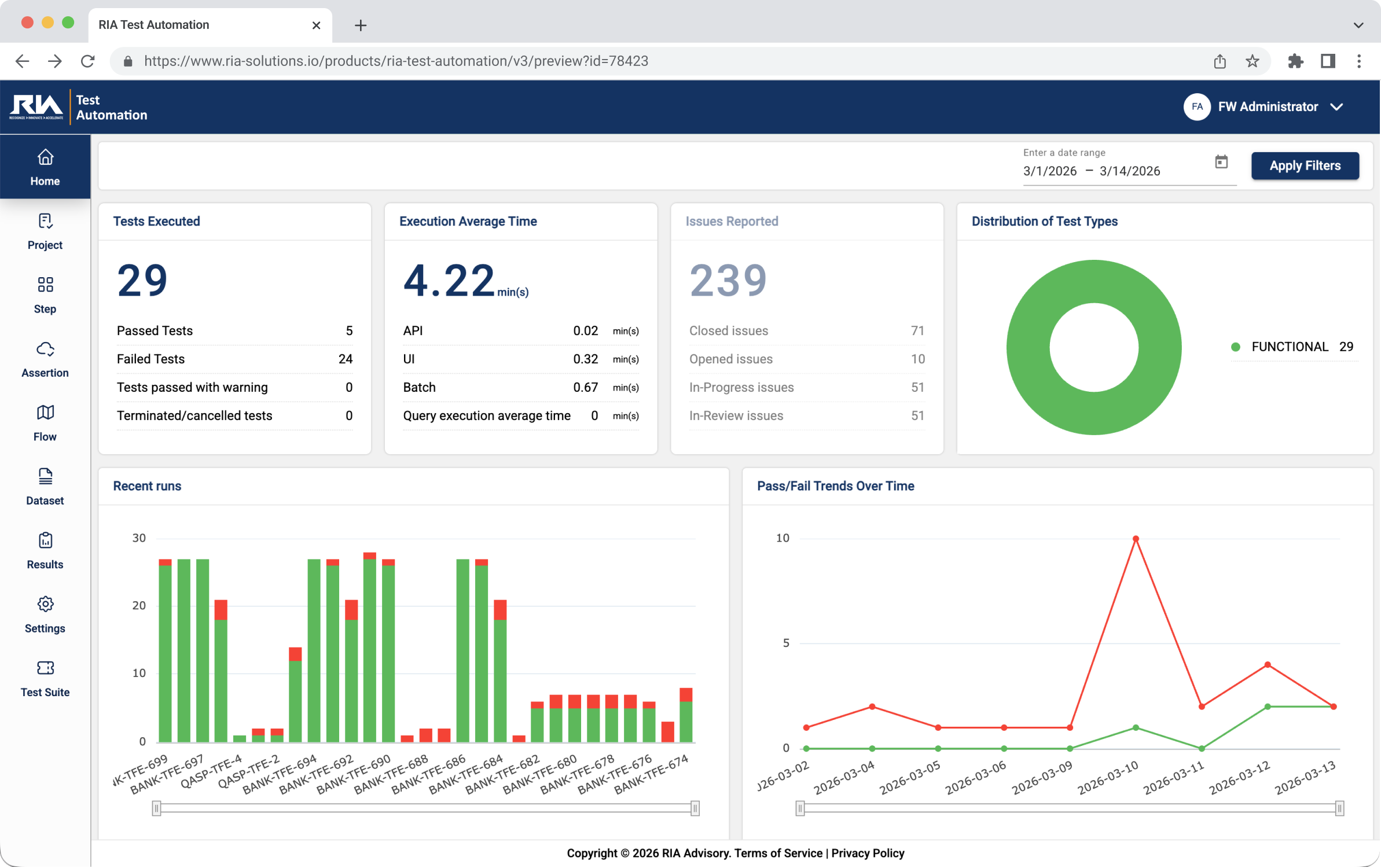The width and height of the screenshot is (1381, 868).
Task: Go forward in browser history
Action: click(x=55, y=61)
